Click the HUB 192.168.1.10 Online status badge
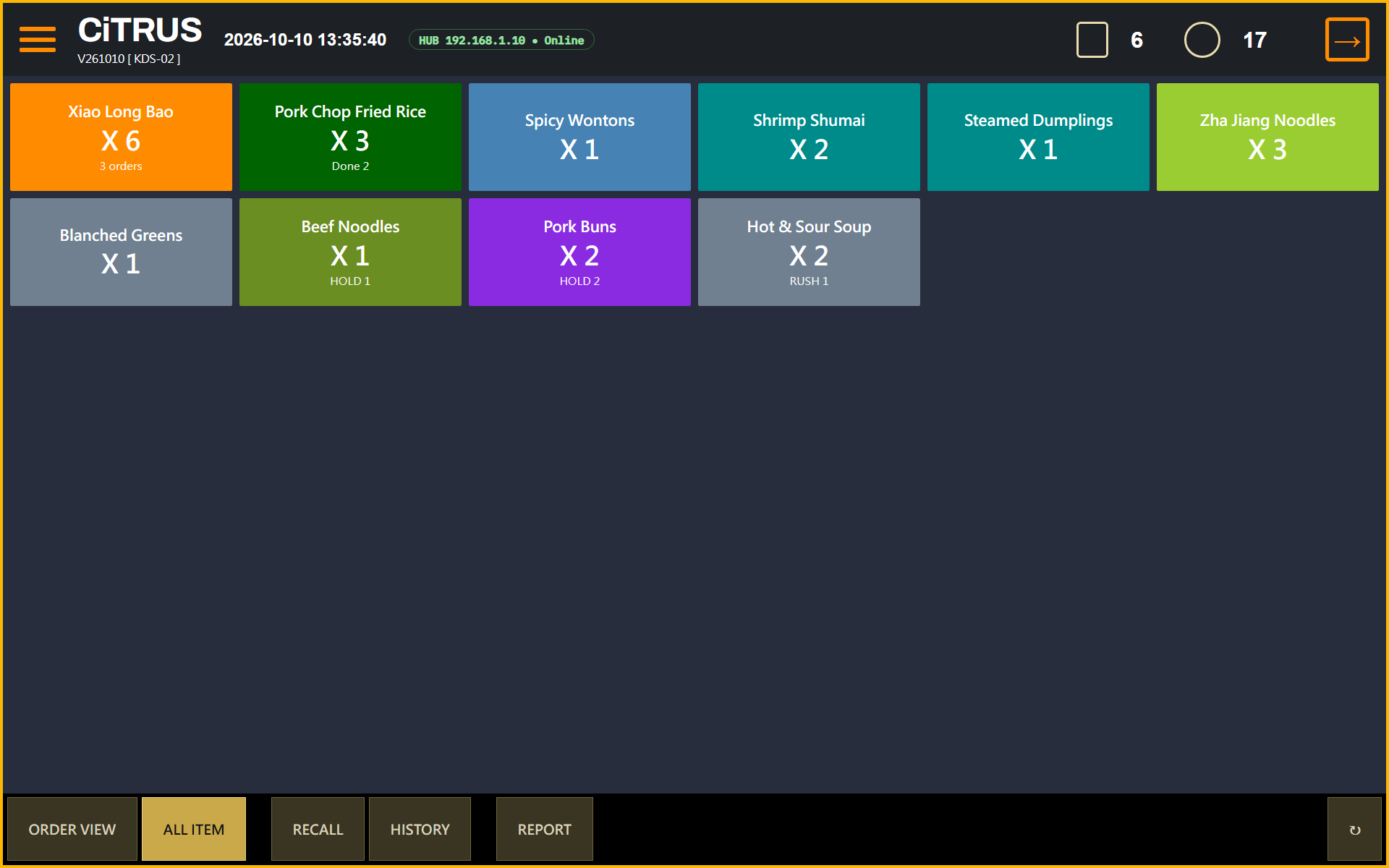 [x=501, y=40]
